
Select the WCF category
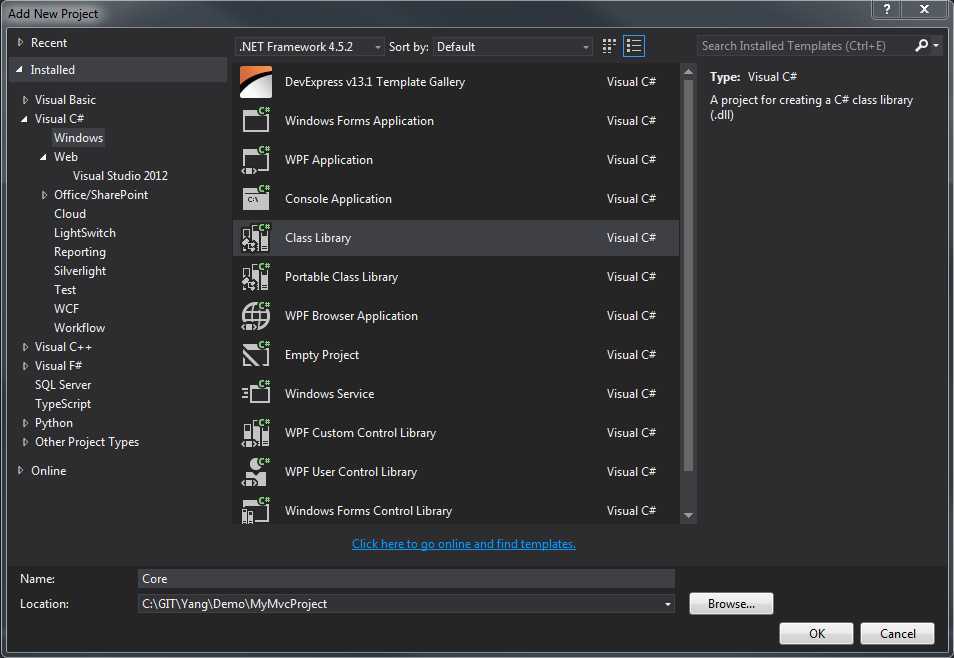[66, 309]
